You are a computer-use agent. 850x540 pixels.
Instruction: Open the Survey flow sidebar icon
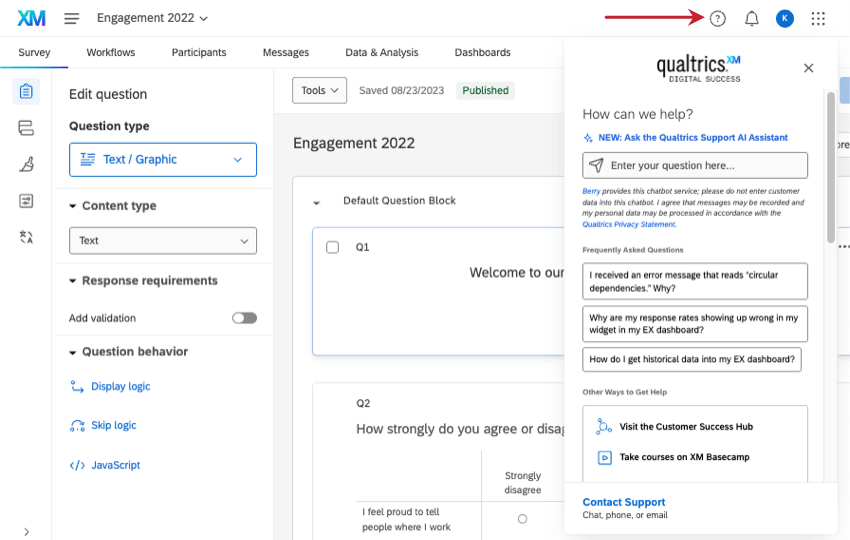coord(26,128)
